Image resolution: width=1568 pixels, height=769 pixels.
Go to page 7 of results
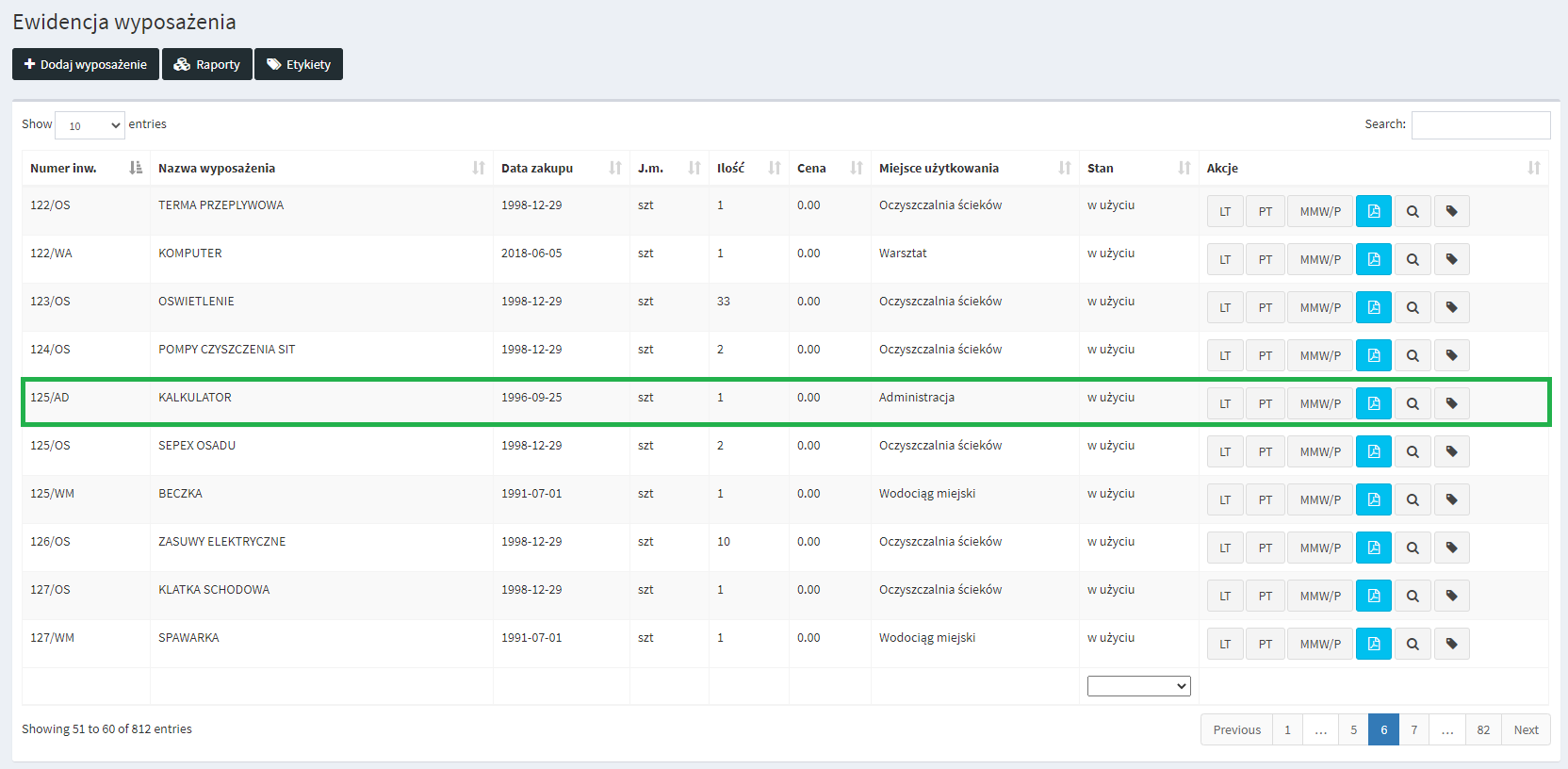point(1413,729)
